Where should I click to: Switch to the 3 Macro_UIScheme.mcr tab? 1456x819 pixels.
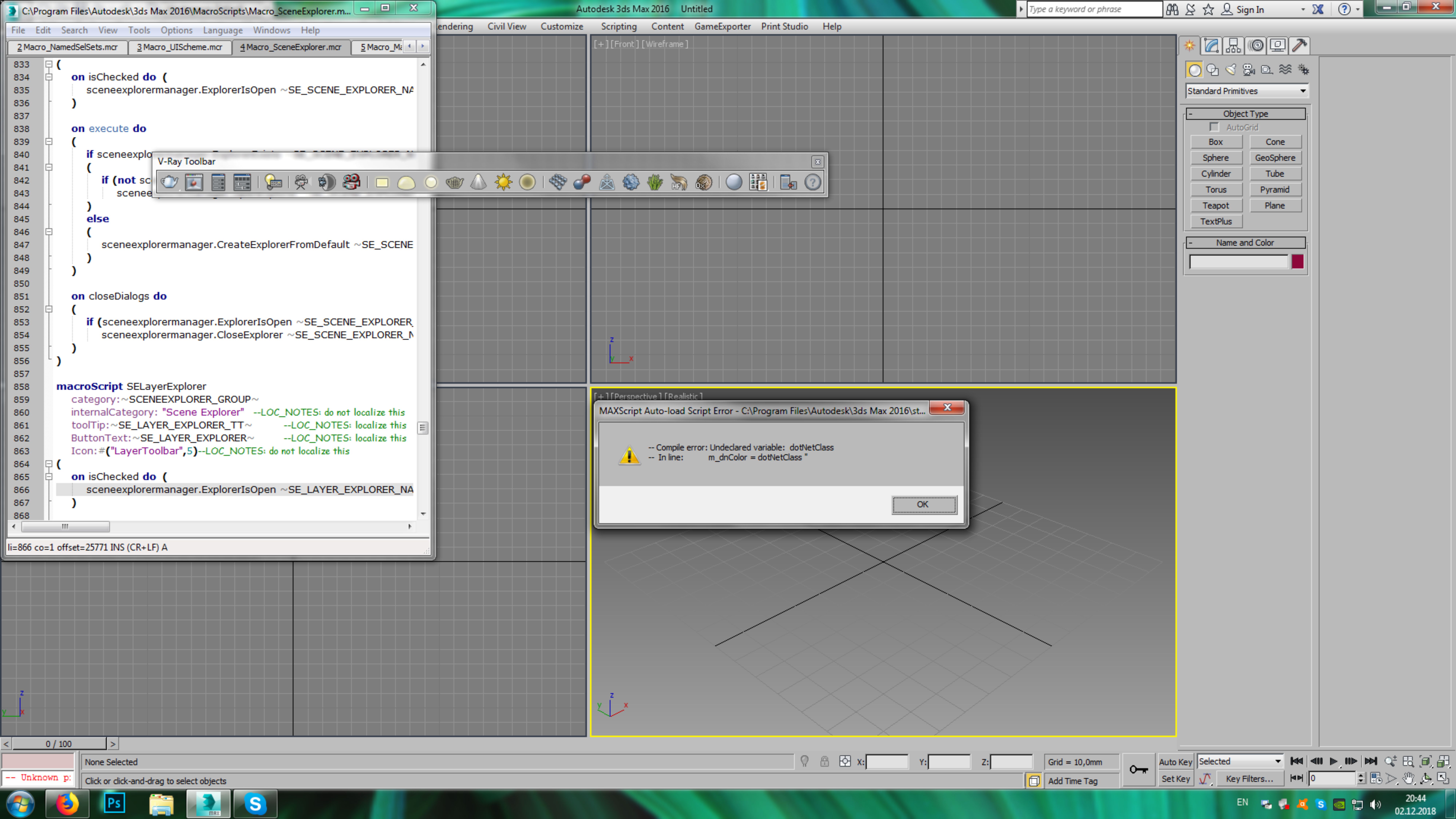180,47
